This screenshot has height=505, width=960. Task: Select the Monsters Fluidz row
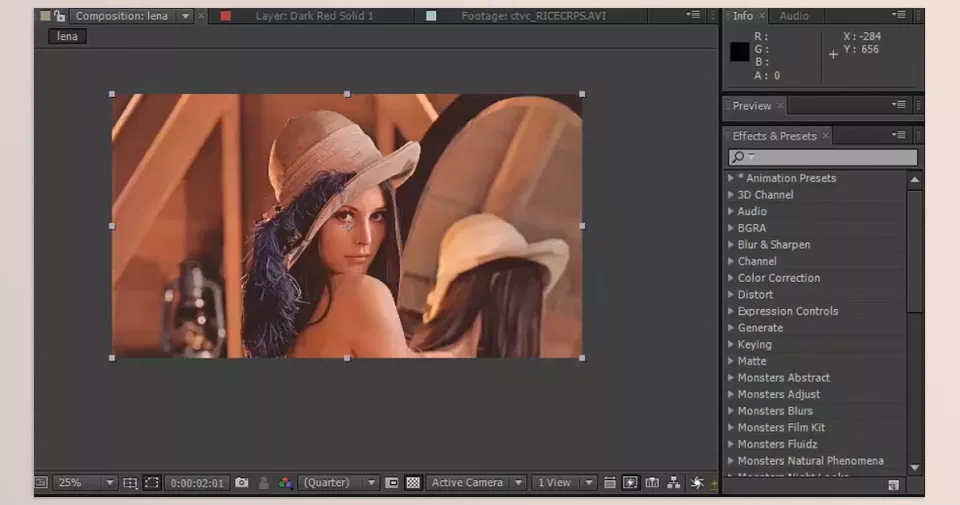point(816,444)
